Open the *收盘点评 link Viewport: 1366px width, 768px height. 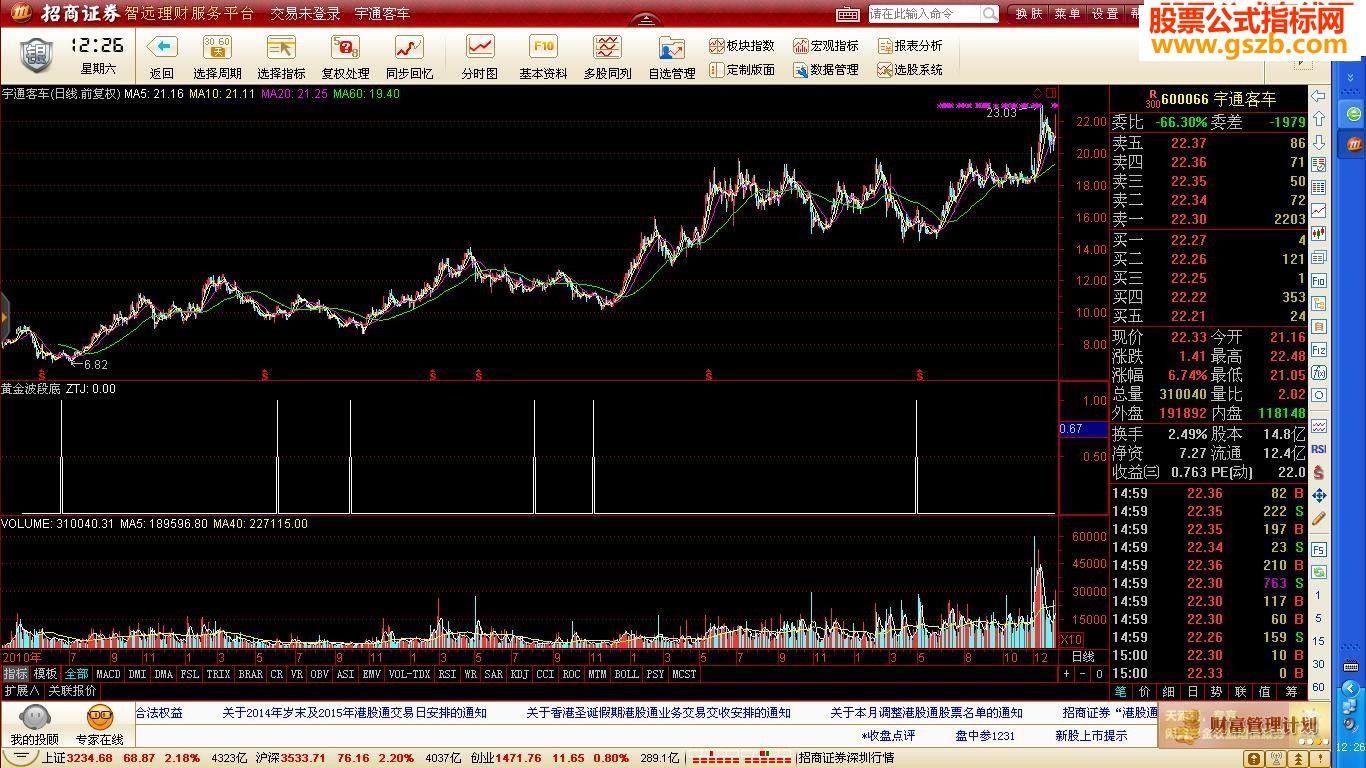coord(888,735)
